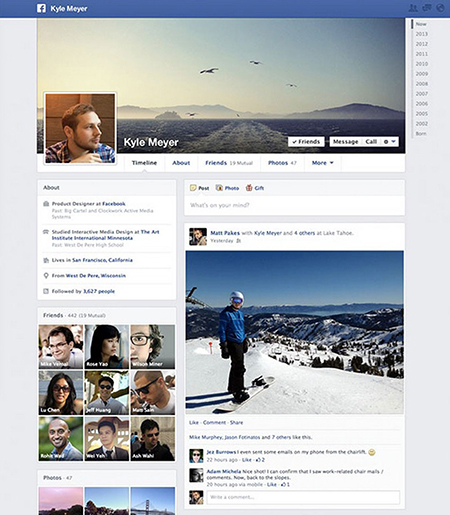Viewport: 450px width, 515px height.
Task: Click the Facebook logo icon
Action: [x=41, y=8]
